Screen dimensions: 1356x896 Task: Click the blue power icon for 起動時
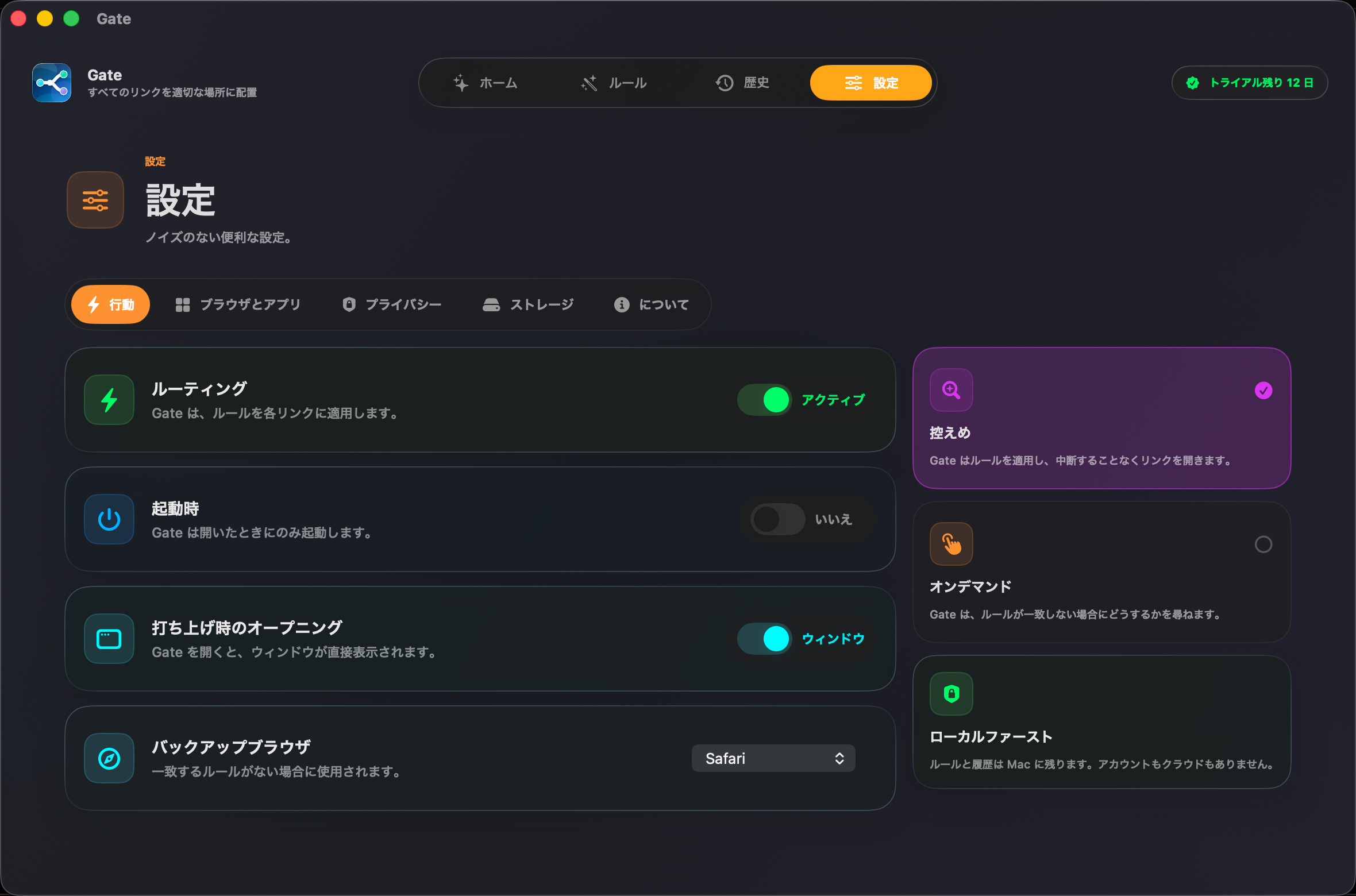[109, 519]
